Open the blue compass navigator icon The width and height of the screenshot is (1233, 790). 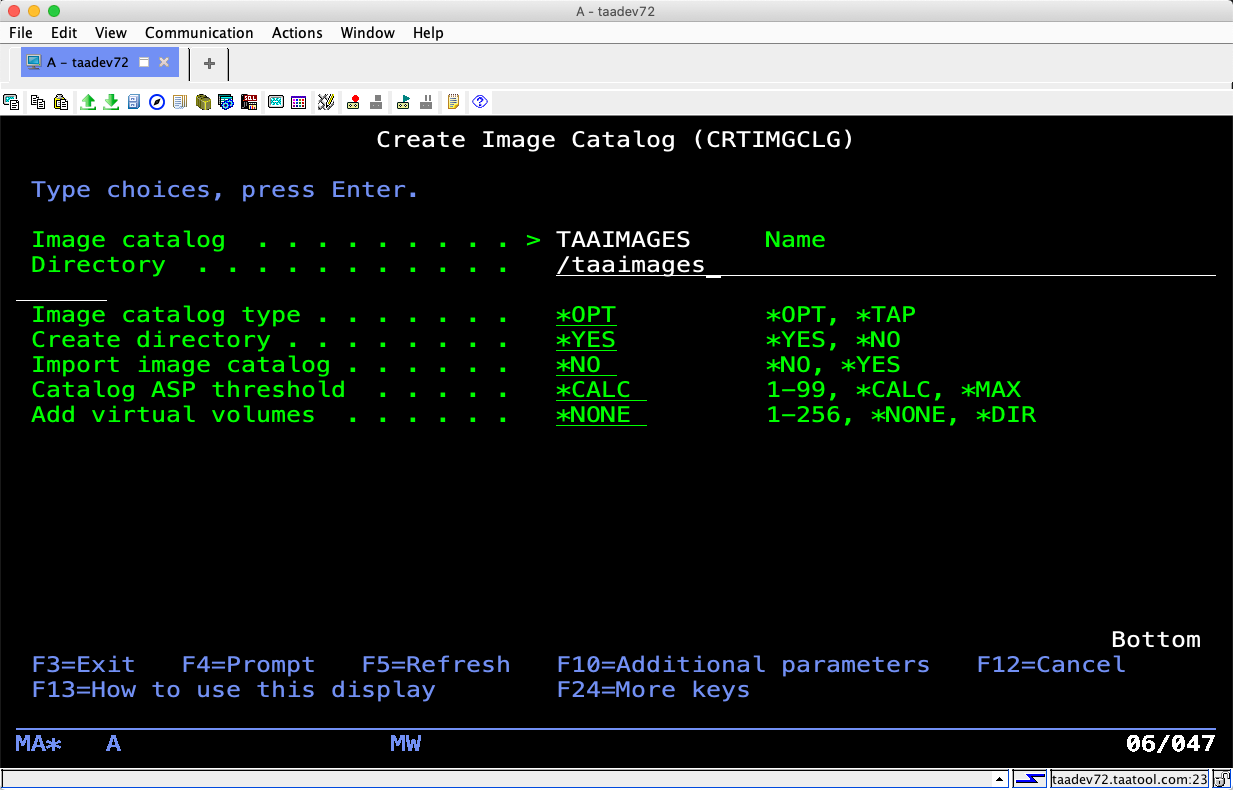(157, 101)
